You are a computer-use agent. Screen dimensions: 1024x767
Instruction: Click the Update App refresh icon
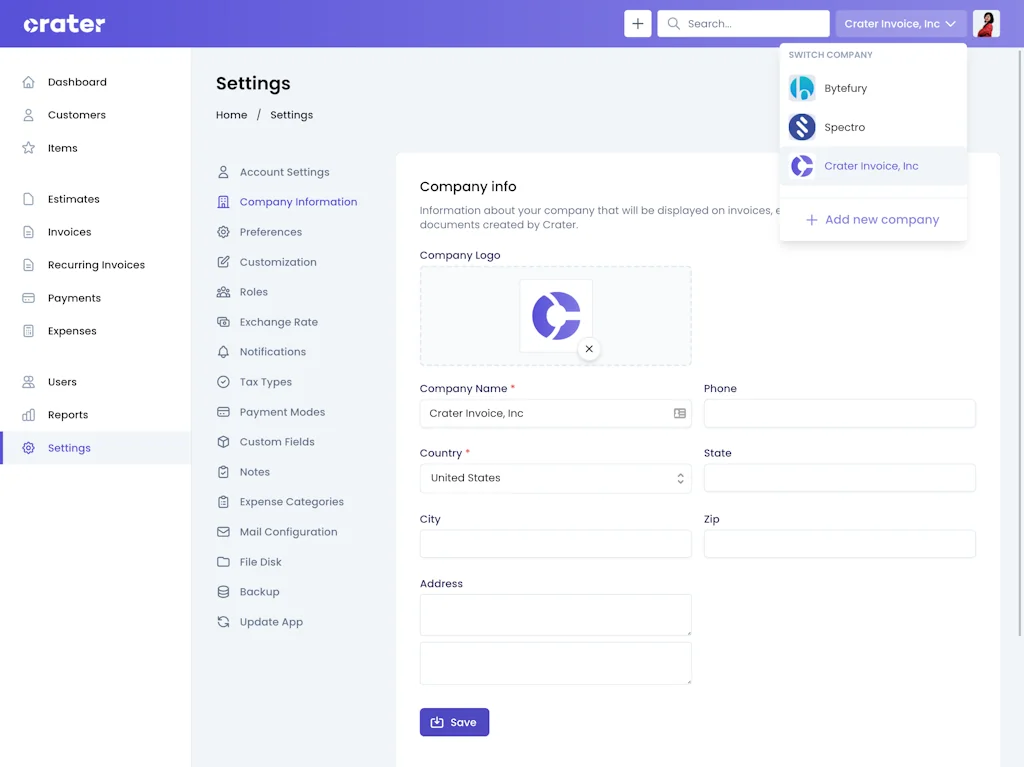point(223,622)
